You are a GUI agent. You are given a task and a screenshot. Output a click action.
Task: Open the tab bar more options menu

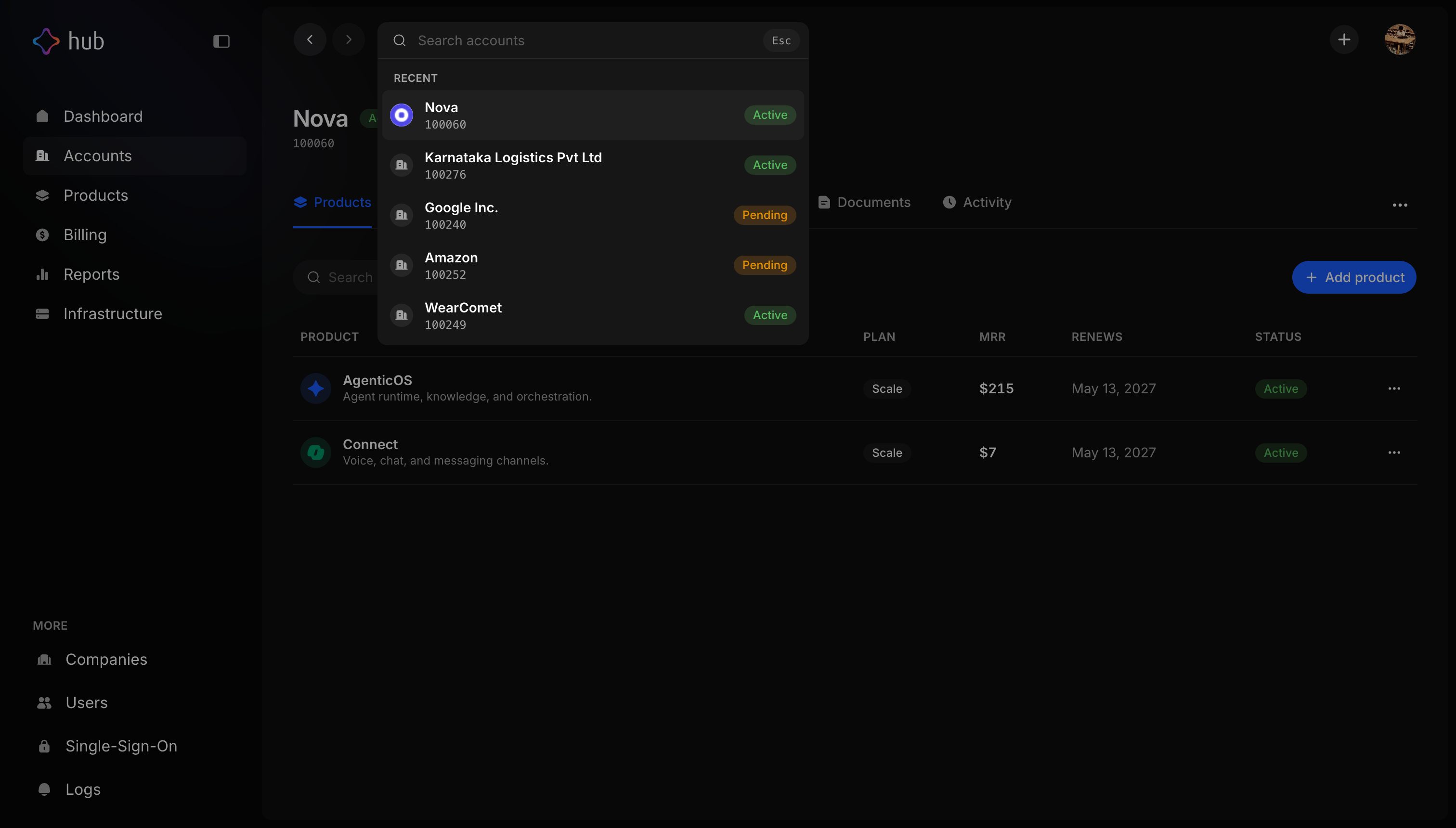1400,205
